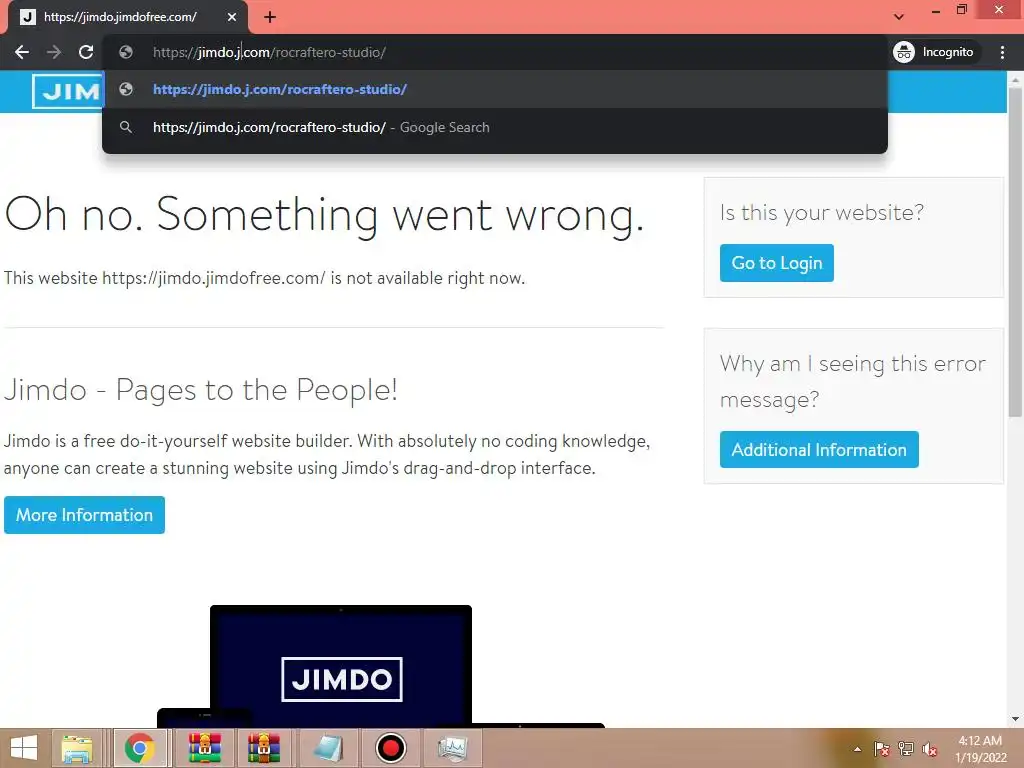Click the Go to Login button

[x=776, y=263]
